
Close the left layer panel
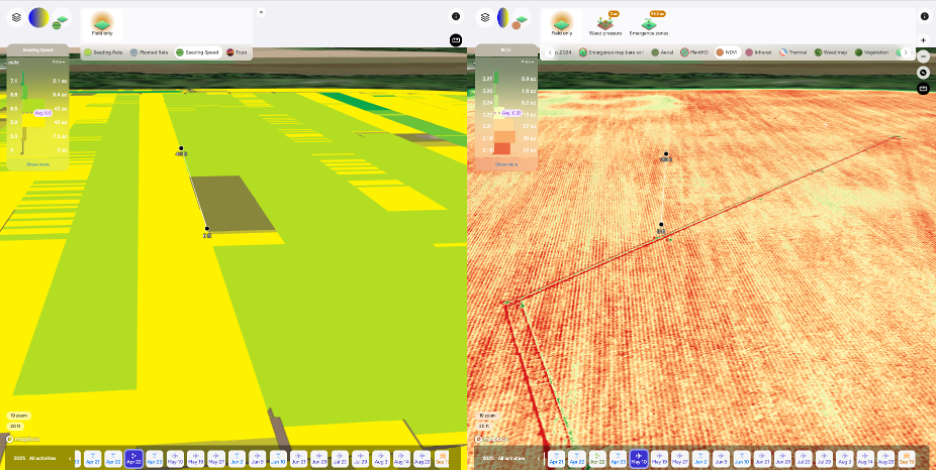[261, 12]
